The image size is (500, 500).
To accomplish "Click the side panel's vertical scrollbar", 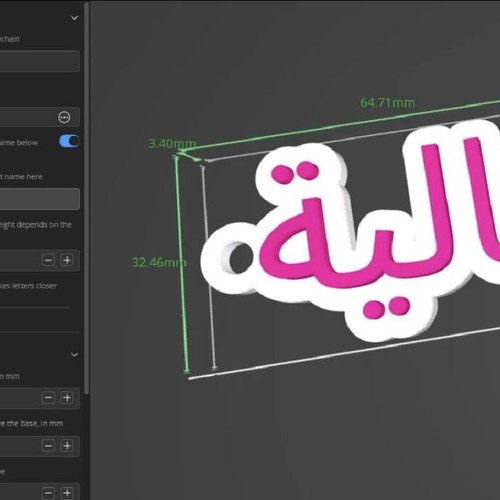I will [86, 198].
